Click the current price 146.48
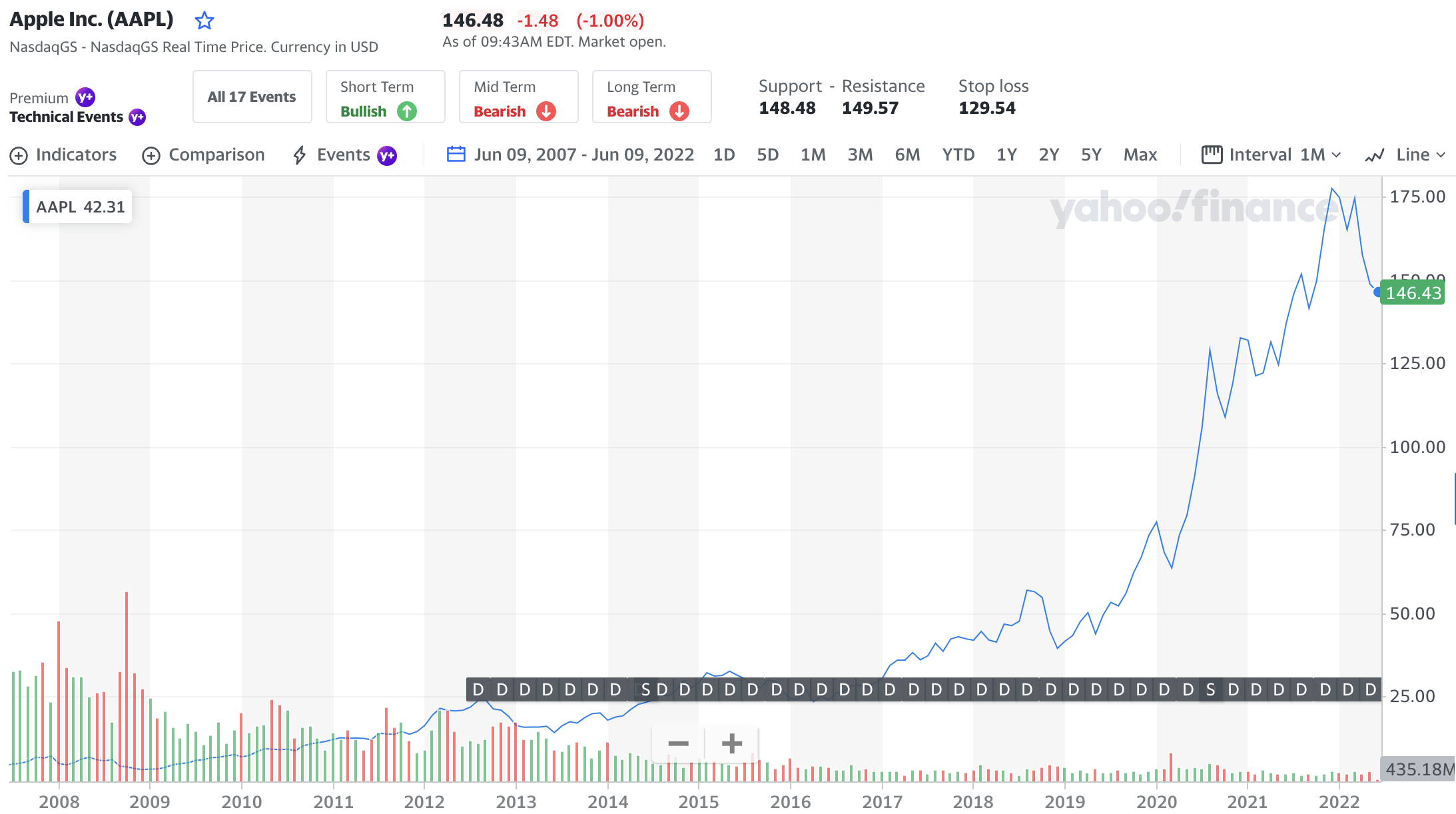The image size is (1456, 814). [x=473, y=21]
